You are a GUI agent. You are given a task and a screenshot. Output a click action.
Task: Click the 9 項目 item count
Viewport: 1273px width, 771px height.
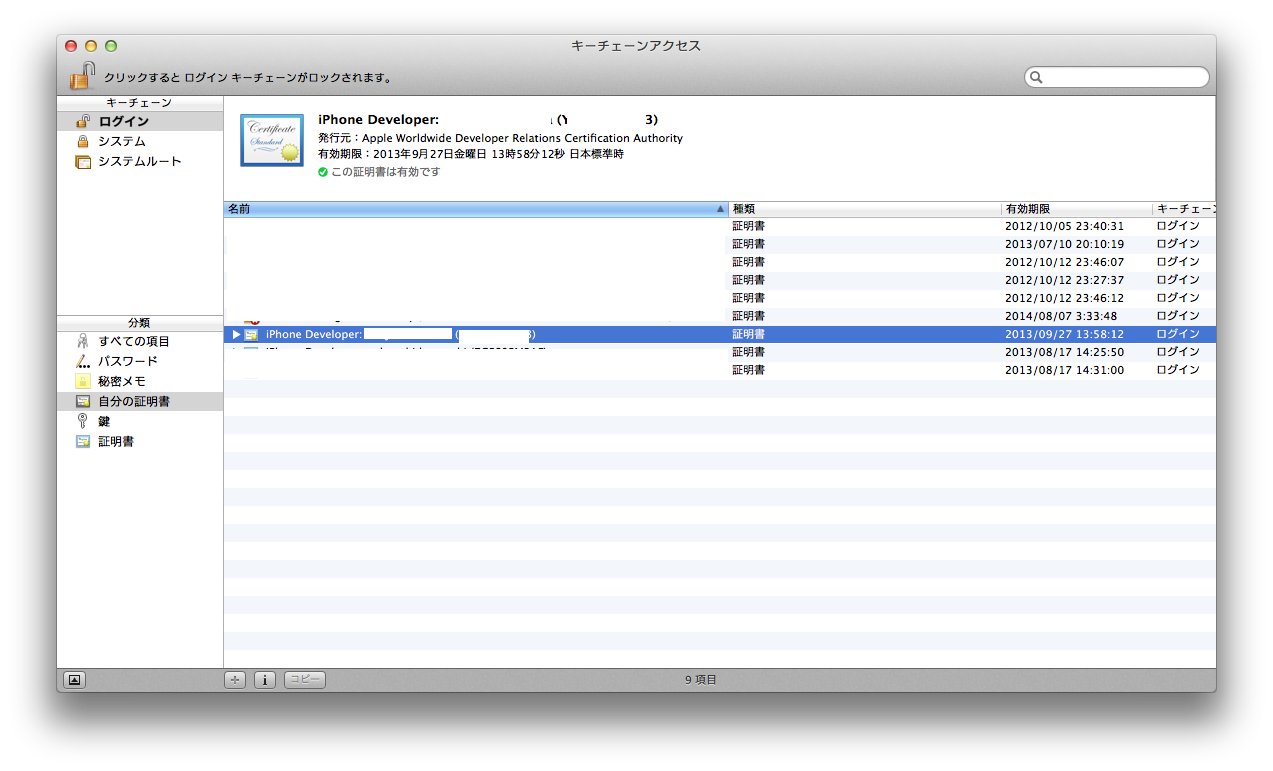point(701,680)
